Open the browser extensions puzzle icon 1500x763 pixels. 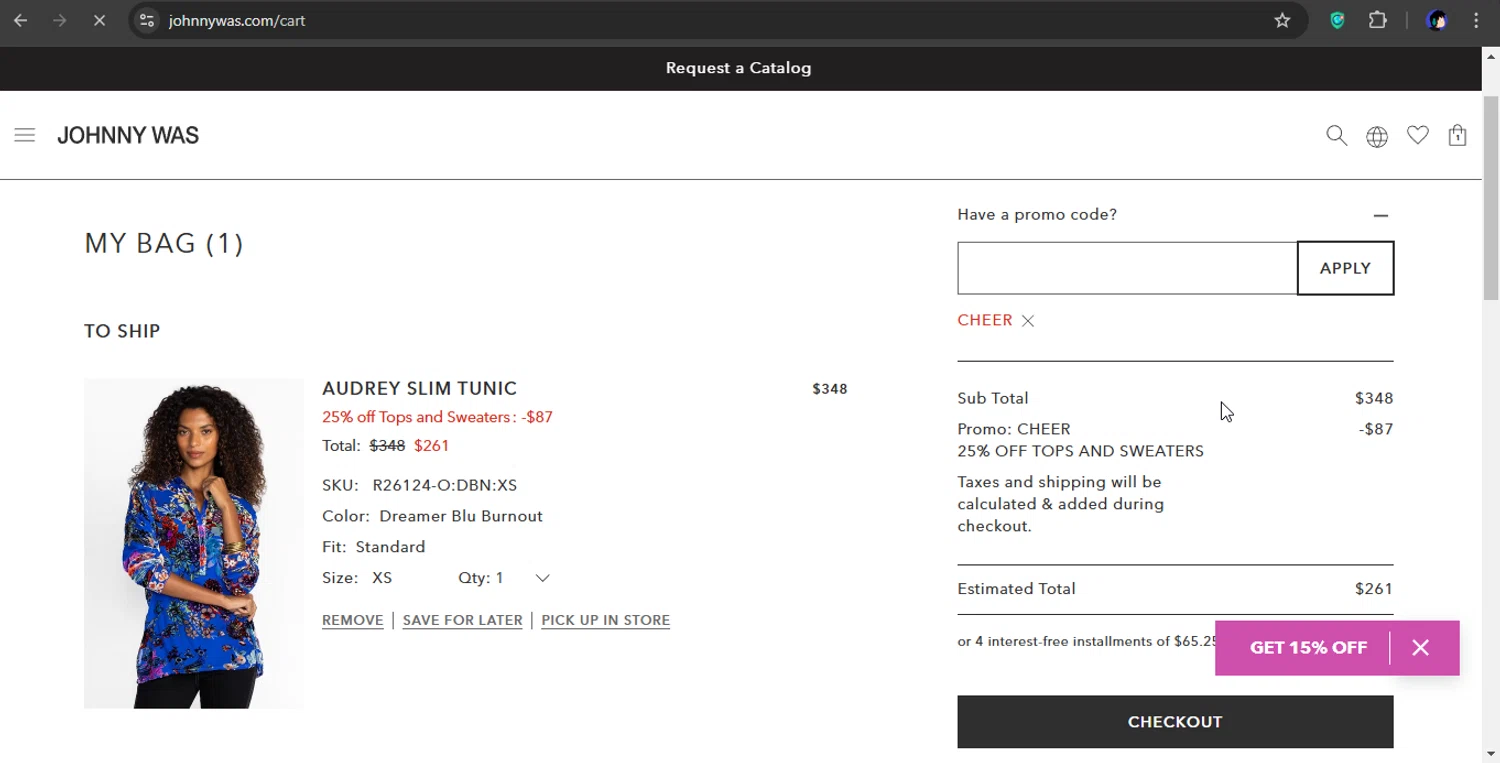(x=1378, y=20)
